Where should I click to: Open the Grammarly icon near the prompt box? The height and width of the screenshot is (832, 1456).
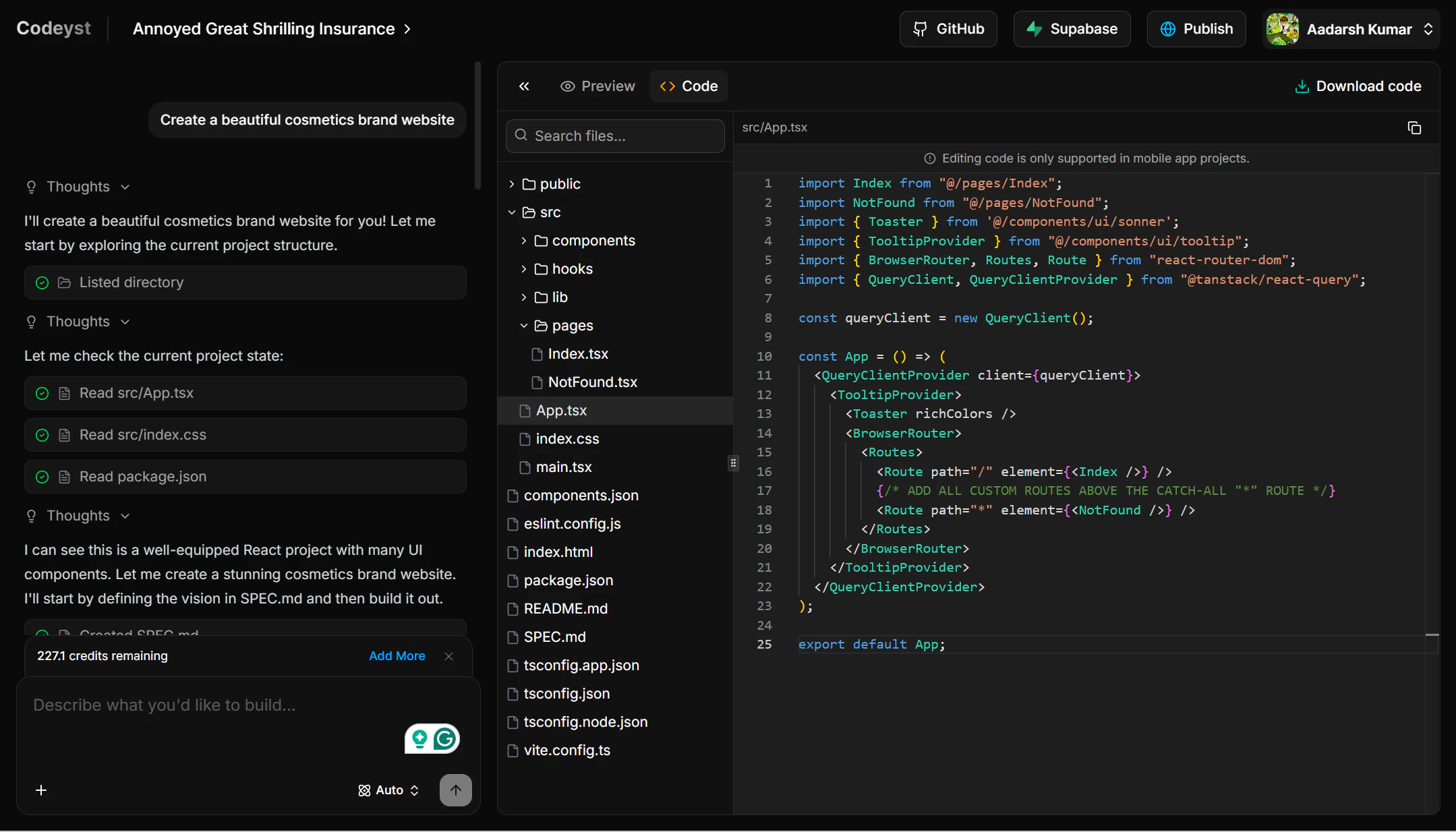[x=444, y=738]
